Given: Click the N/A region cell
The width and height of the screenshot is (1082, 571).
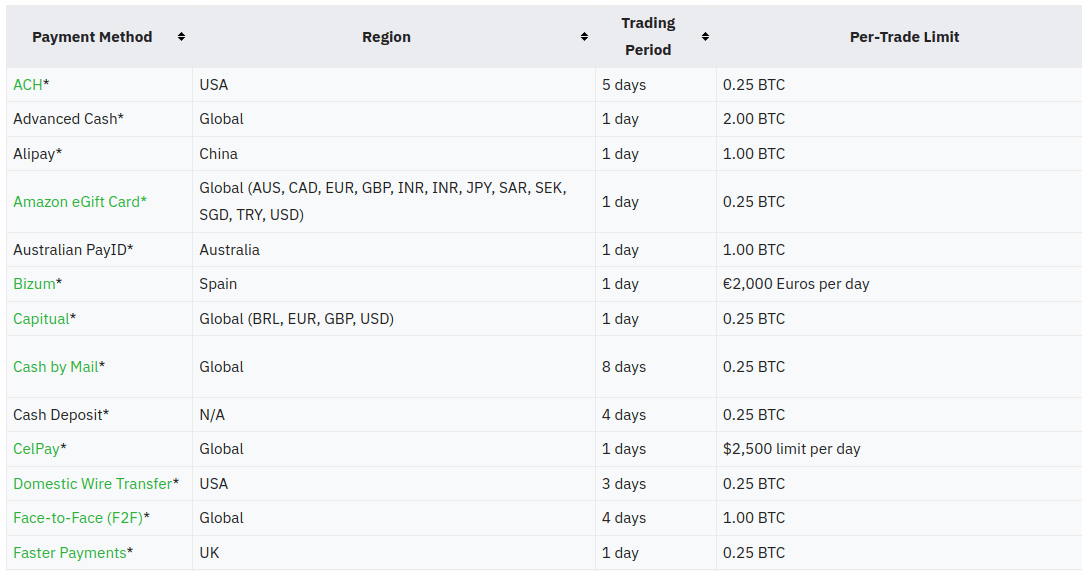Looking at the screenshot, I should coord(394,414).
